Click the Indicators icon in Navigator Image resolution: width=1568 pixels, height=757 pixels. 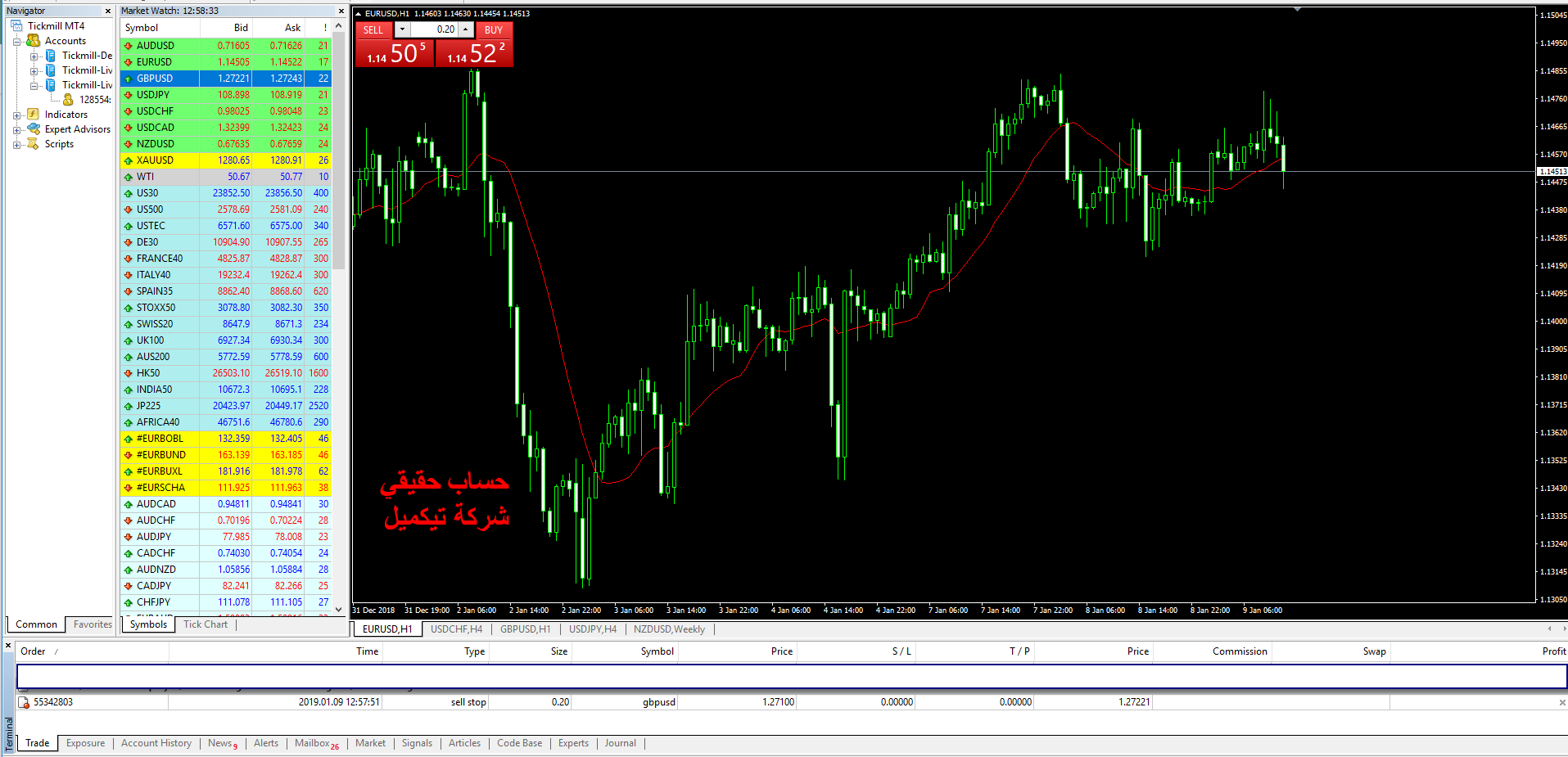point(33,115)
